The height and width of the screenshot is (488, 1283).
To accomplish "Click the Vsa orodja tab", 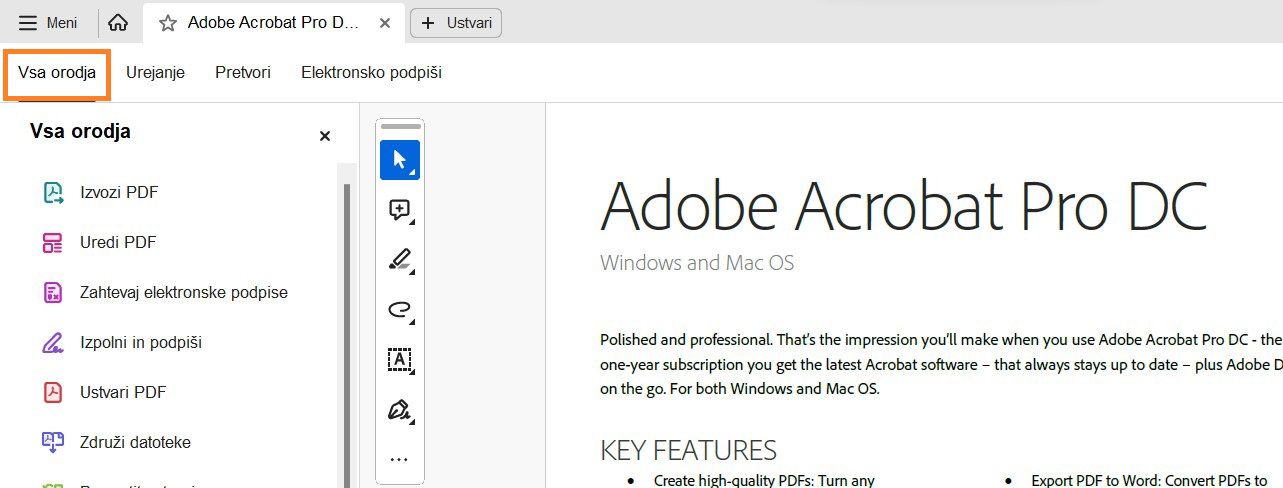I will point(57,73).
